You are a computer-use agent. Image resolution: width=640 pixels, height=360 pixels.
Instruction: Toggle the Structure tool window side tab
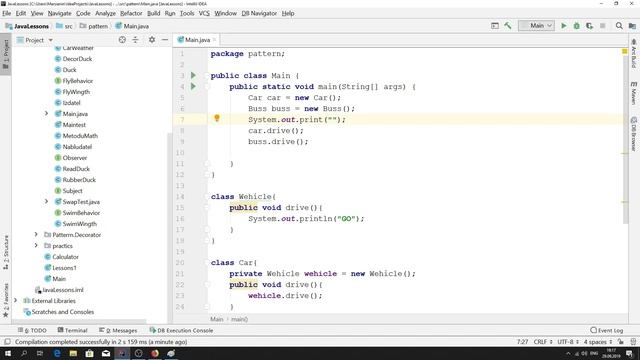[6, 252]
